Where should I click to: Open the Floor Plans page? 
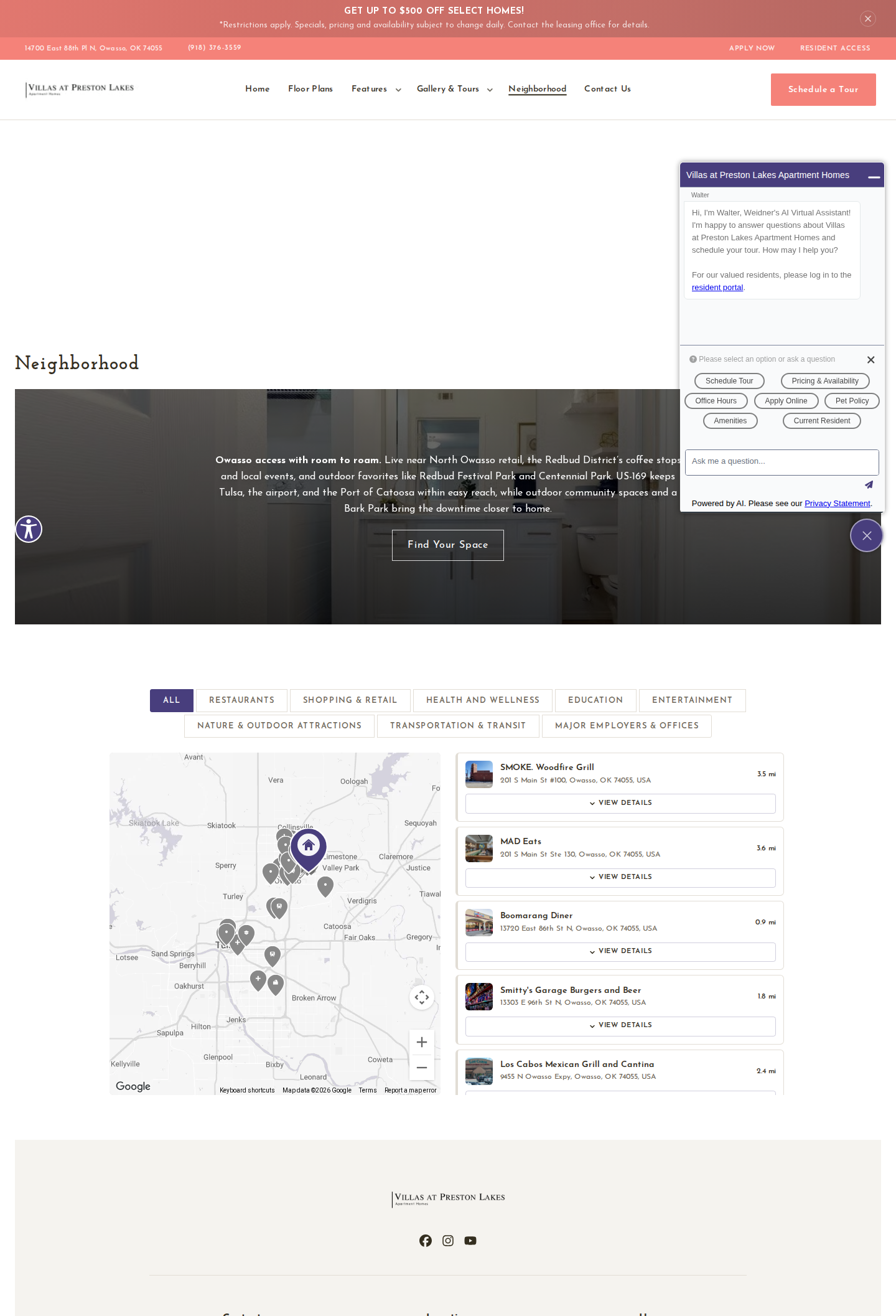[x=310, y=89]
